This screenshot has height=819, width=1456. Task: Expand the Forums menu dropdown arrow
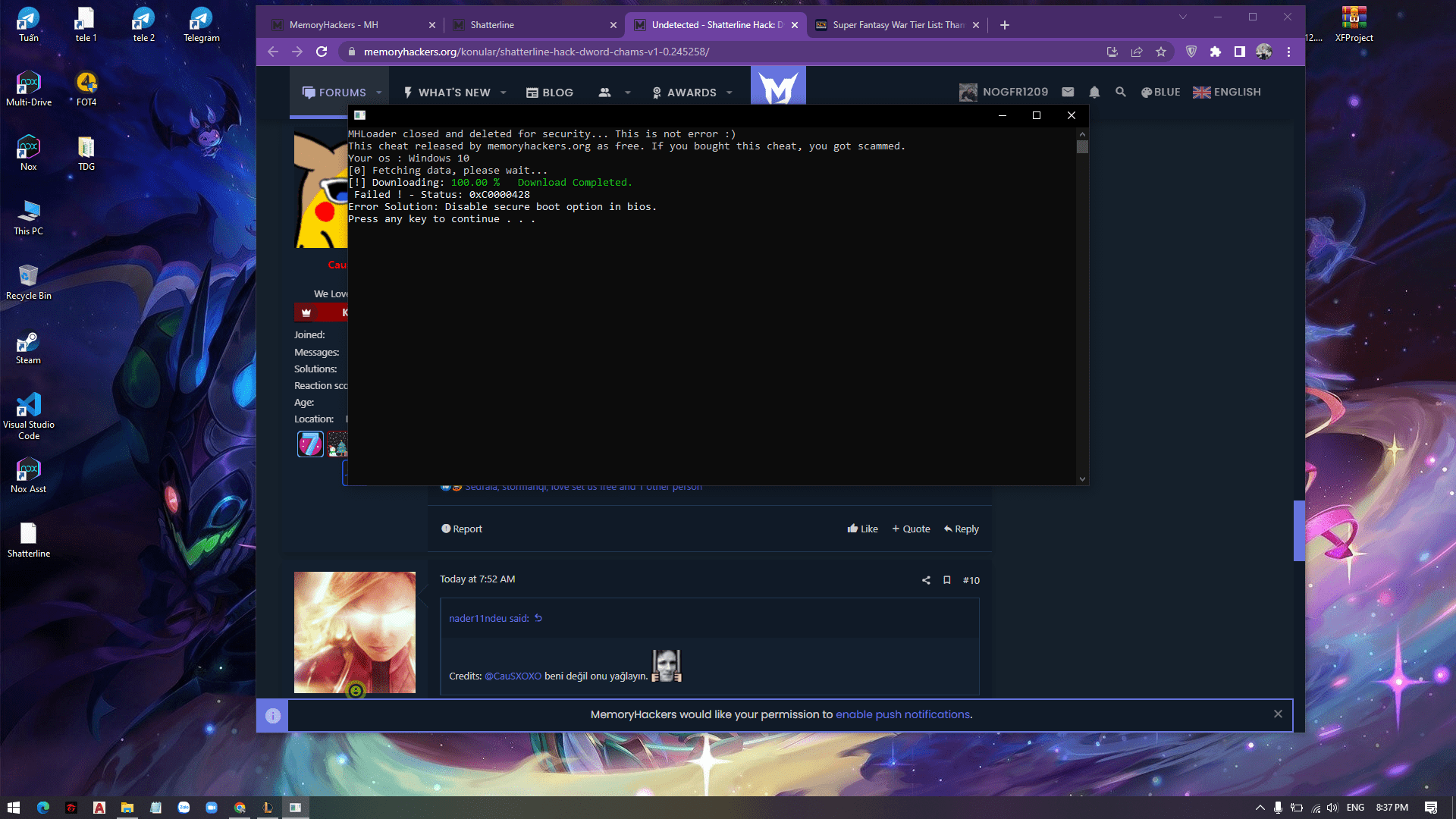coord(378,93)
